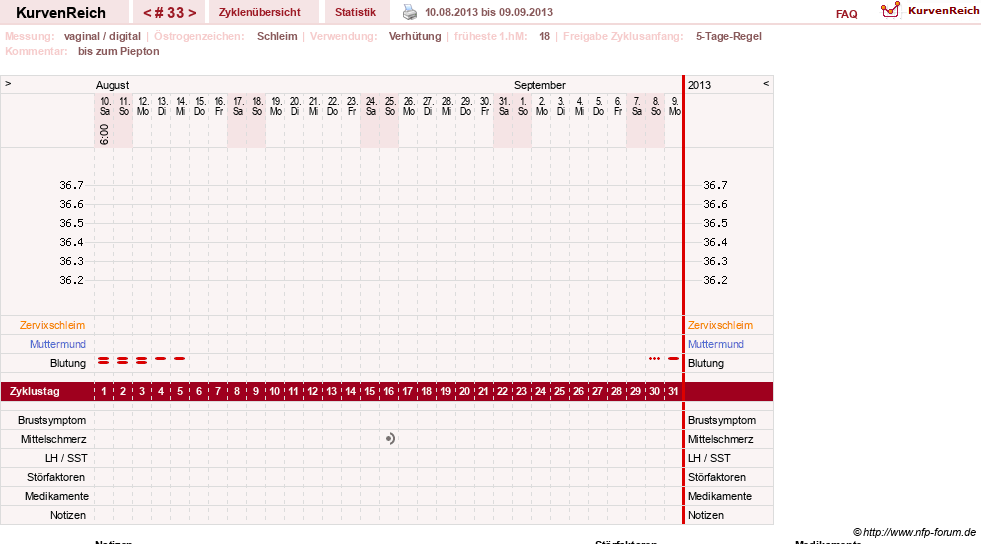Click the 'Verhütung' Verwendung value

(415, 36)
